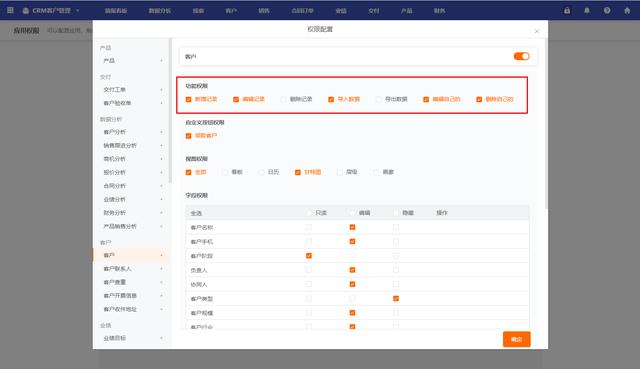Click the lock icon in top bar
640x369 pixels.
pyautogui.click(x=567, y=11)
